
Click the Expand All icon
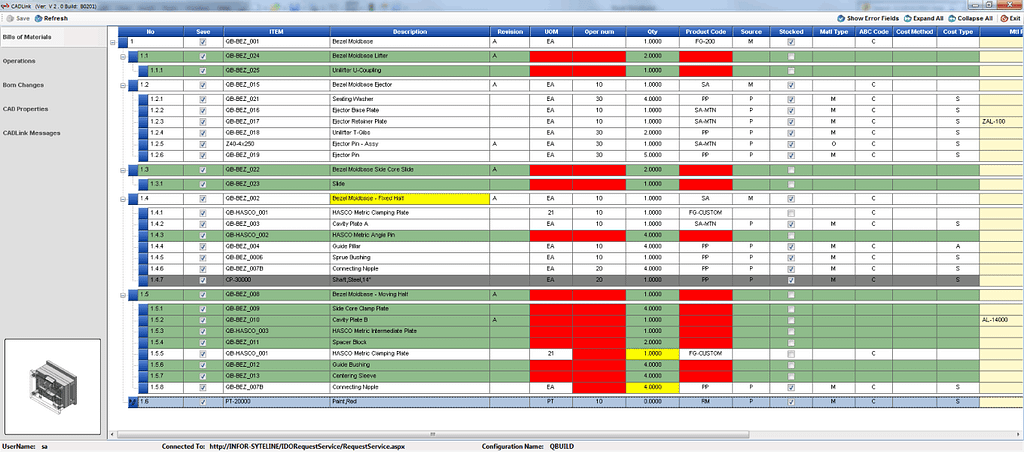pos(908,18)
